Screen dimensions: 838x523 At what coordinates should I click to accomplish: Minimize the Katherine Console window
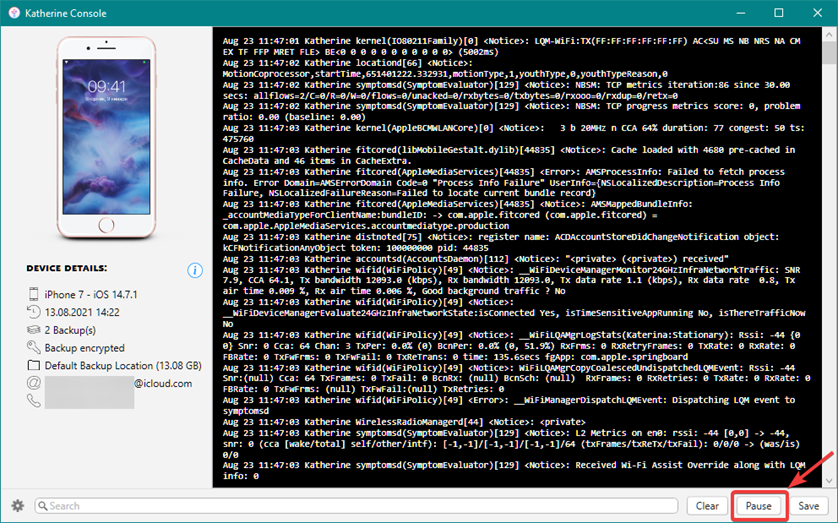(741, 13)
